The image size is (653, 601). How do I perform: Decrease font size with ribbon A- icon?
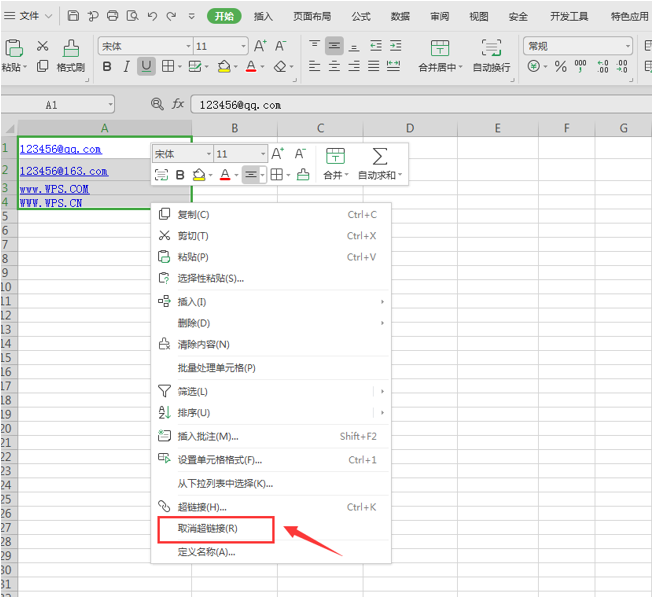[x=280, y=46]
